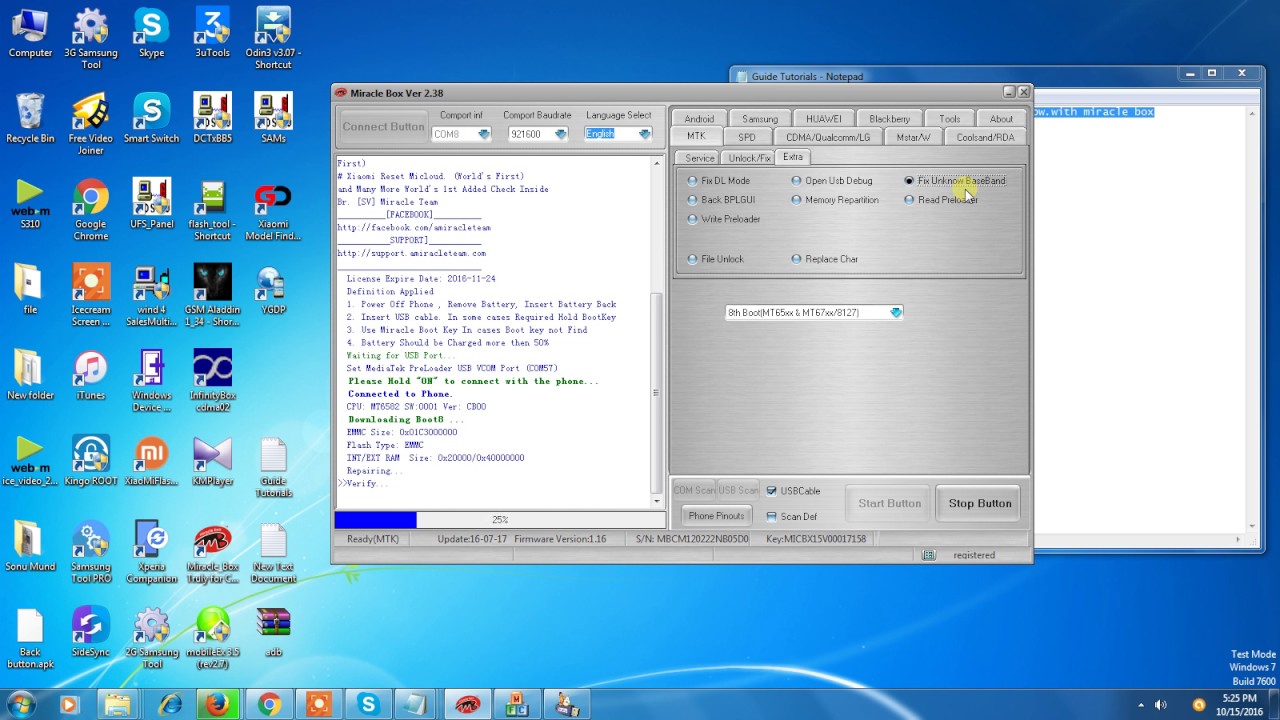
Task: Open the UFS_Panel desktop icon
Action: click(x=152, y=204)
